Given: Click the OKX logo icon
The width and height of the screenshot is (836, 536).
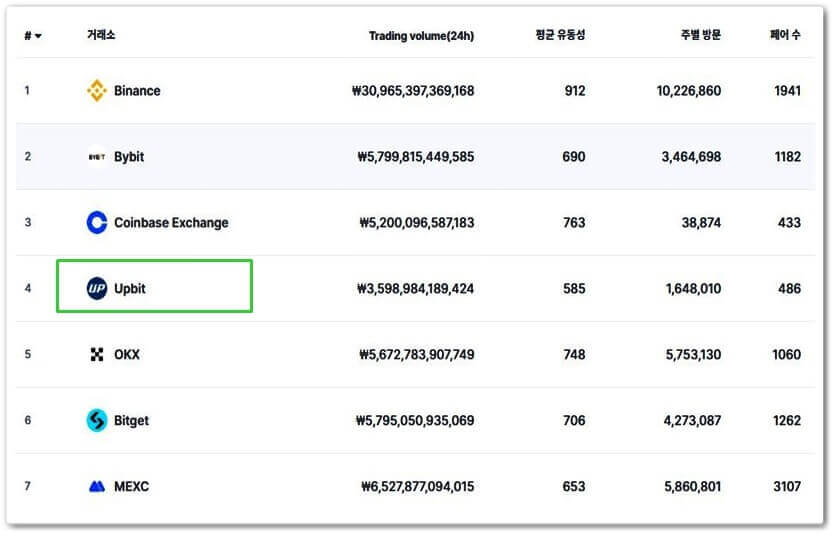Looking at the screenshot, I should 97,355.
